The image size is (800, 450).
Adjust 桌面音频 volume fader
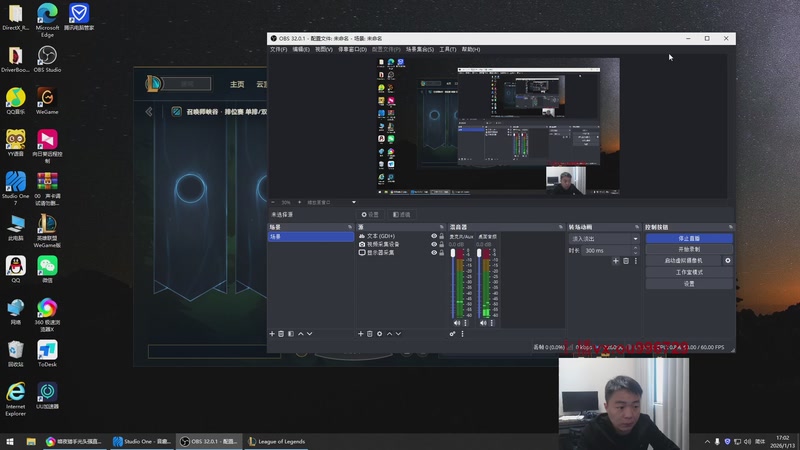[479, 254]
